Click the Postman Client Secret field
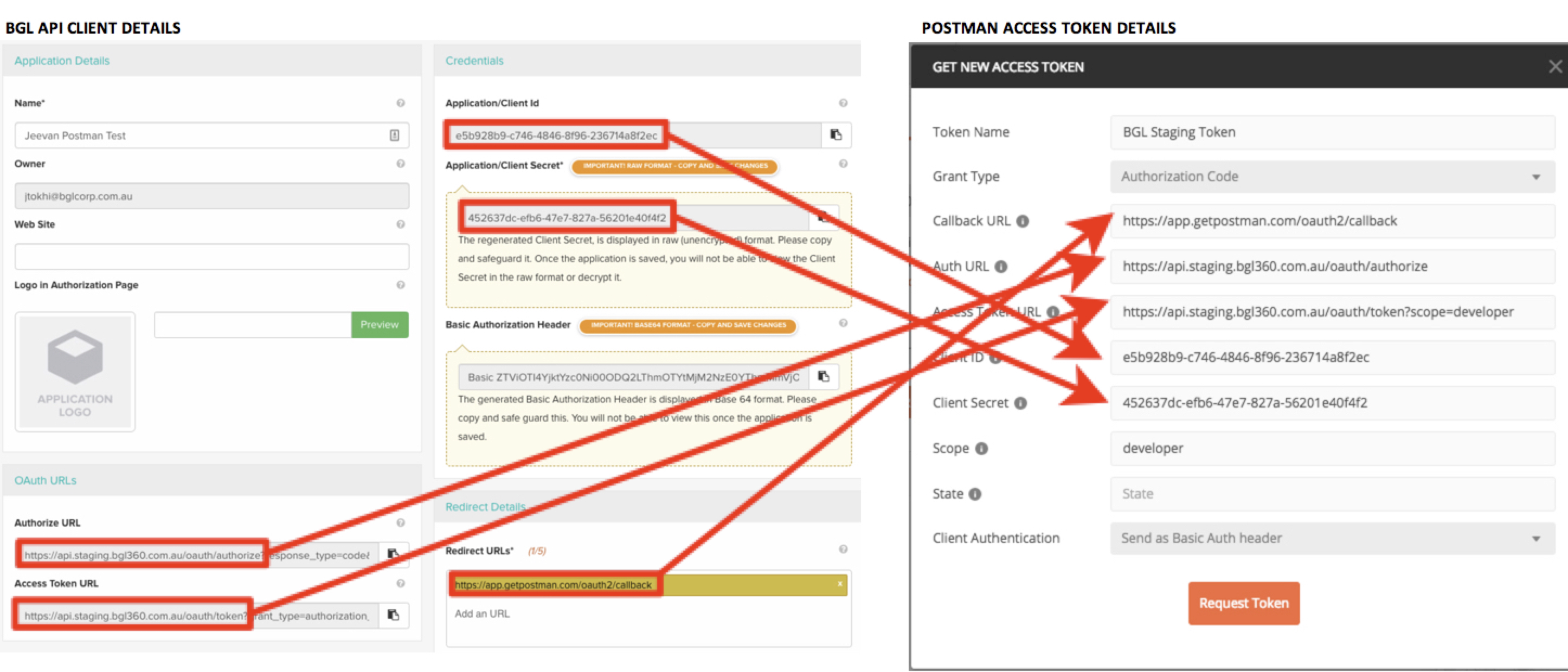Image resolution: width=1568 pixels, height=672 pixels. coord(1333,403)
